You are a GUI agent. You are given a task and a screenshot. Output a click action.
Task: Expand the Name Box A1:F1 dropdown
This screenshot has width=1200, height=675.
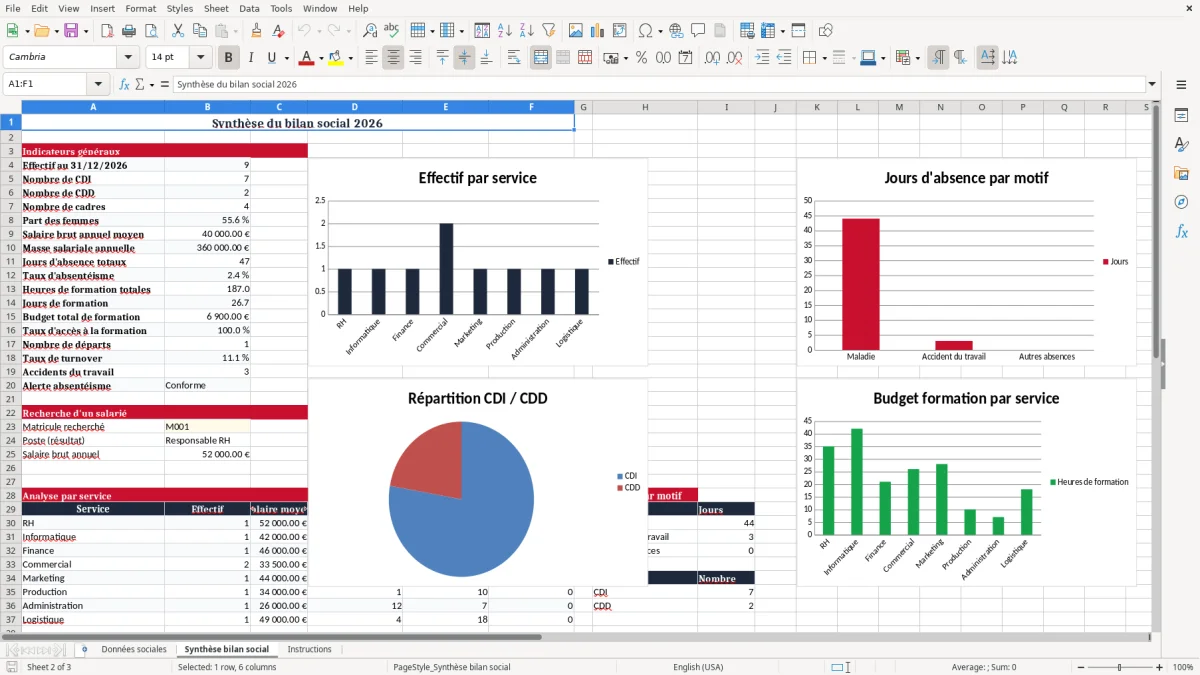click(x=98, y=84)
